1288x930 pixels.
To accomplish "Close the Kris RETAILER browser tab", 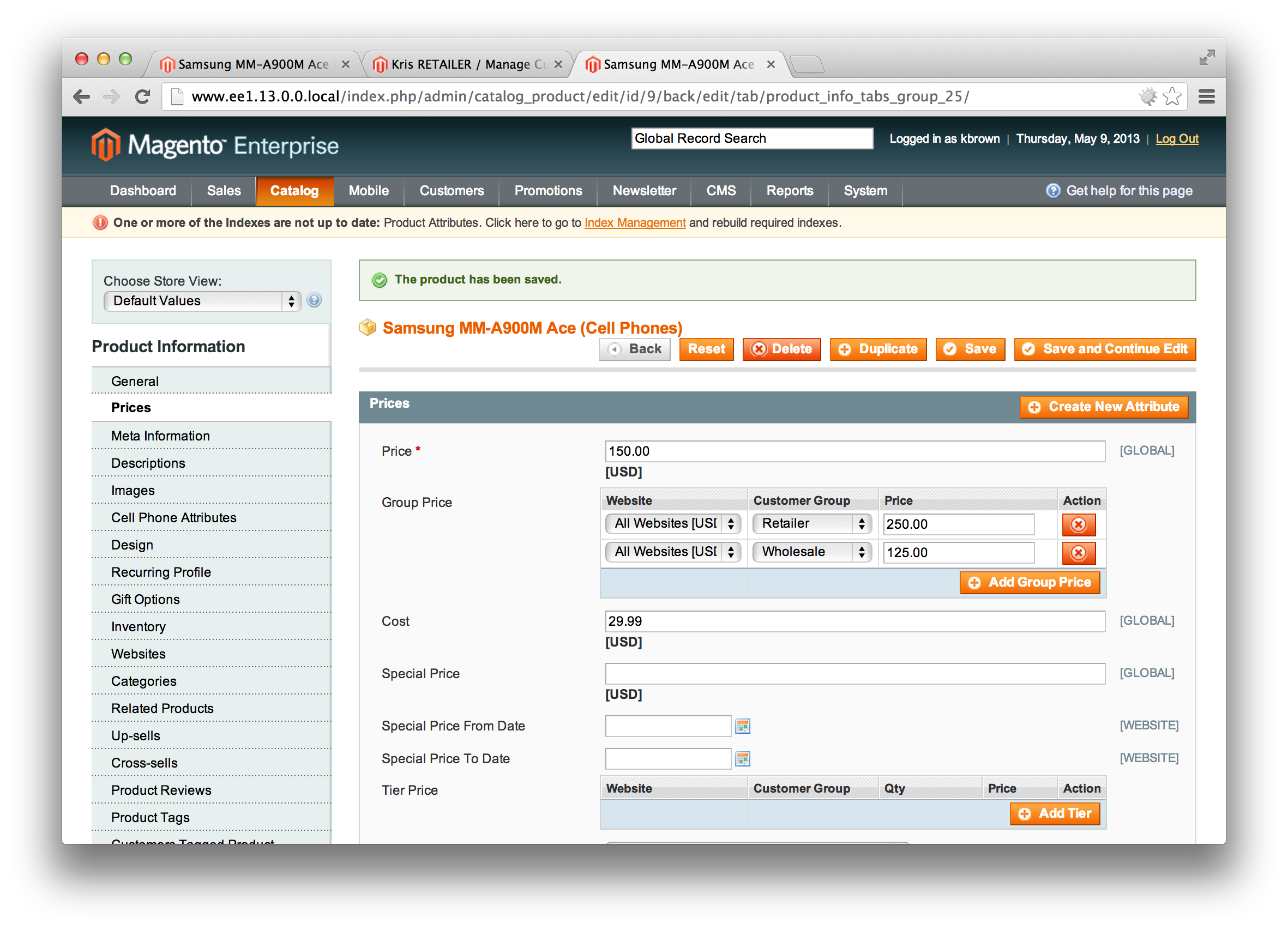I will point(558,64).
